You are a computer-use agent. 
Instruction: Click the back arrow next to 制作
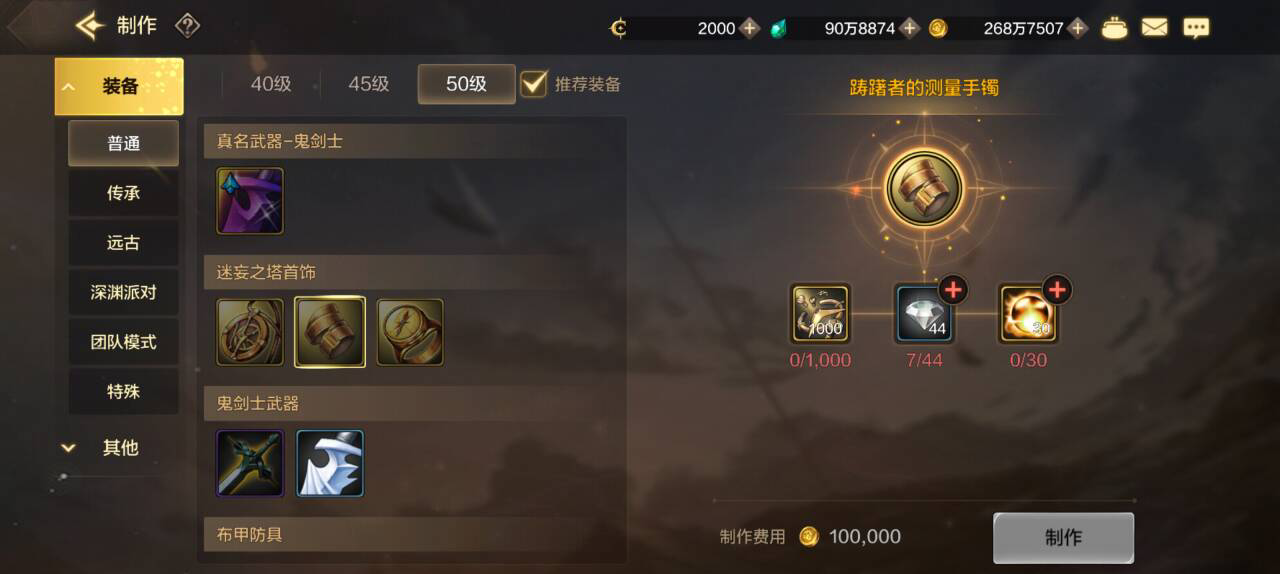pos(90,26)
